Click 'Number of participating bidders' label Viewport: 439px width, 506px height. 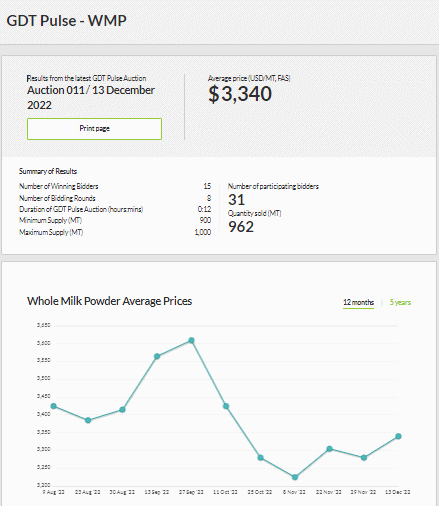[x=273, y=186]
